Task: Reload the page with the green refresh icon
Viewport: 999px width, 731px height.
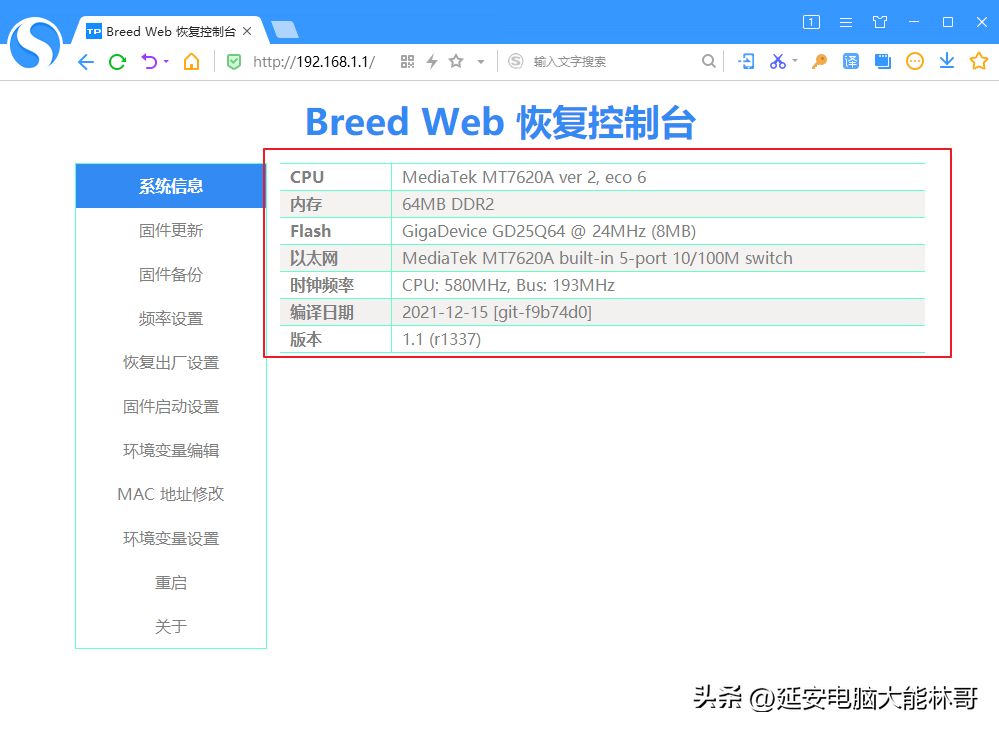Action: pyautogui.click(x=117, y=62)
